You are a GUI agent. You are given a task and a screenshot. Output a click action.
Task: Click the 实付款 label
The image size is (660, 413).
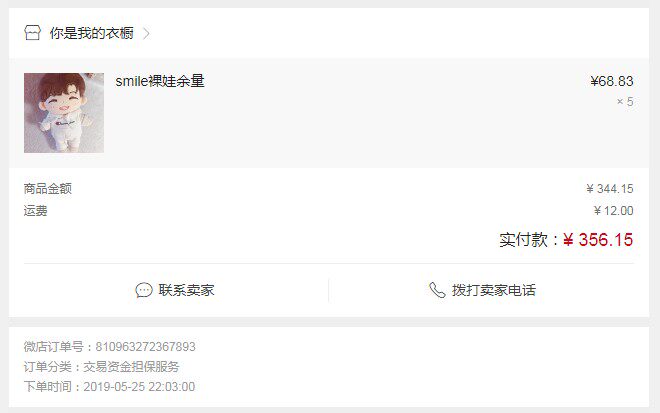pos(524,240)
